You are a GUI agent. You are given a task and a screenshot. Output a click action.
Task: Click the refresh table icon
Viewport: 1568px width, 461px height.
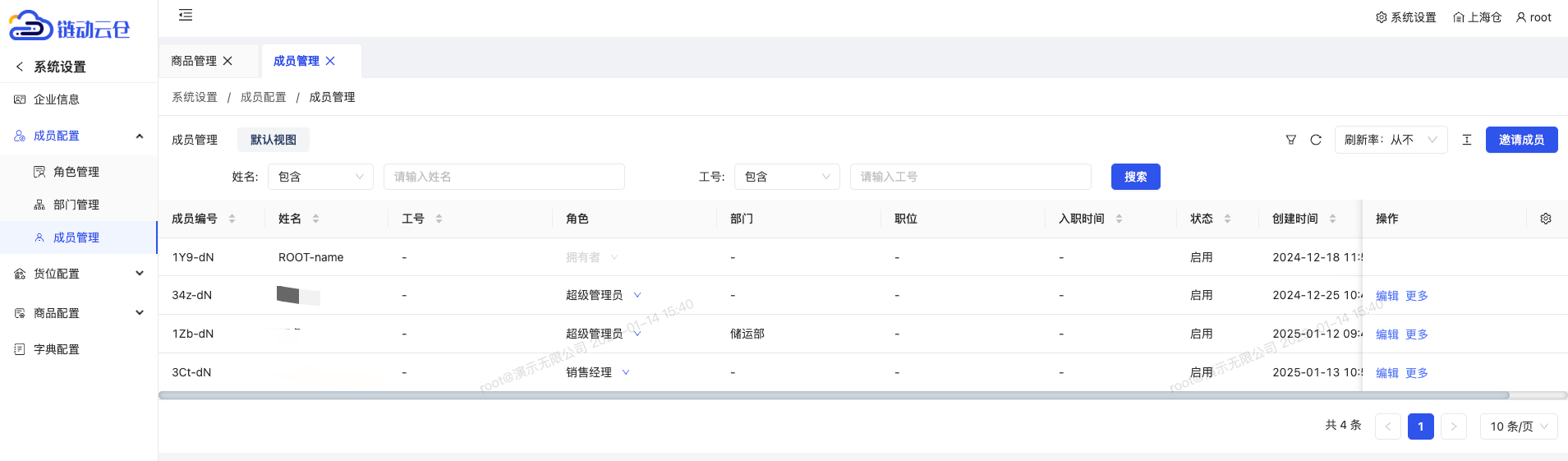pyautogui.click(x=1315, y=140)
